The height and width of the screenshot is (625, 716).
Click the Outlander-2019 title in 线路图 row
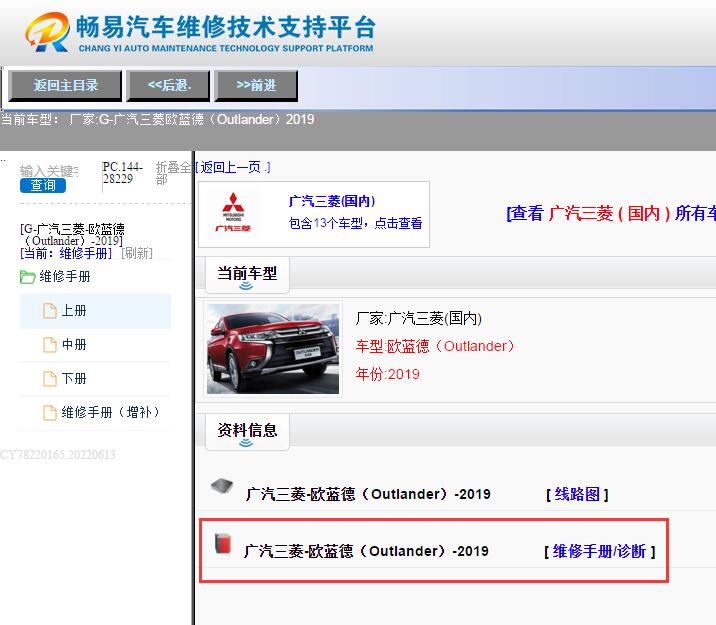coord(368,494)
